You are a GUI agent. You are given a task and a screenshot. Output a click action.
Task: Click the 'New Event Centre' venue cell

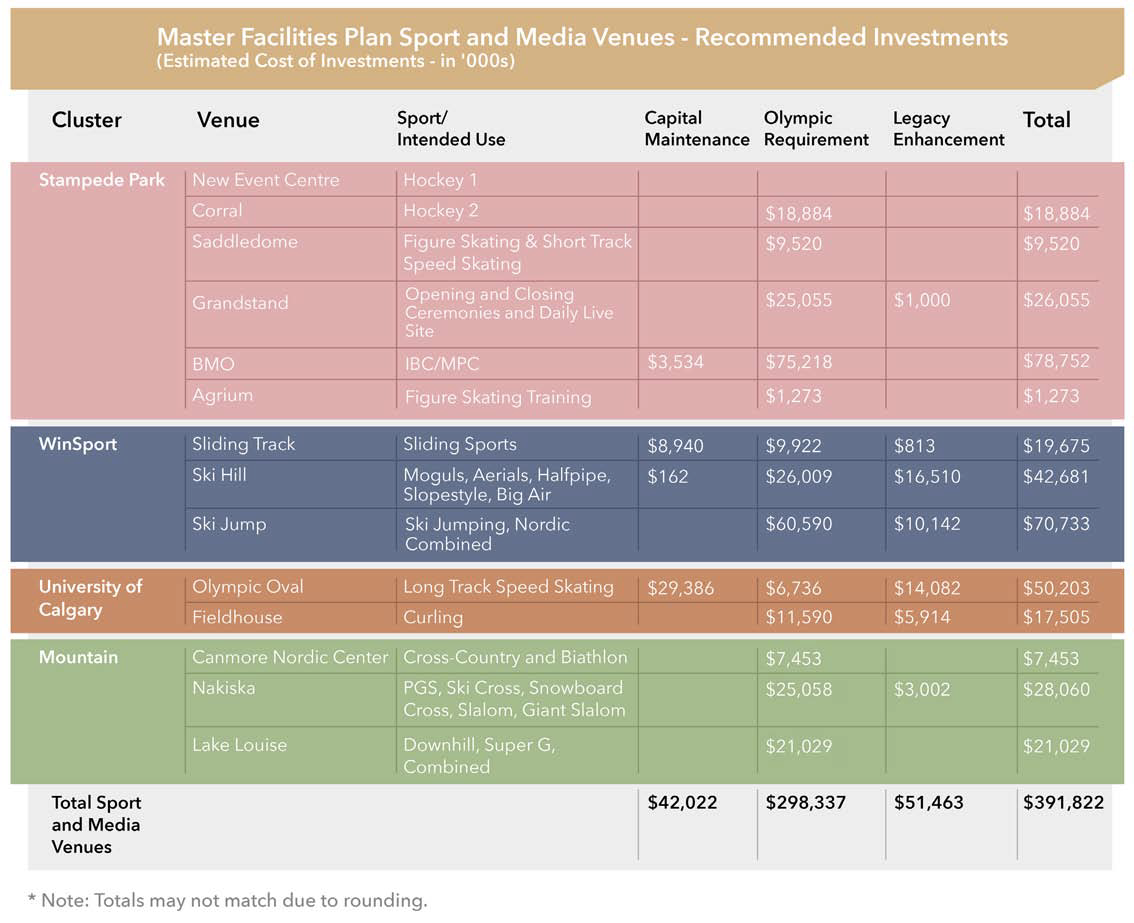point(266,180)
